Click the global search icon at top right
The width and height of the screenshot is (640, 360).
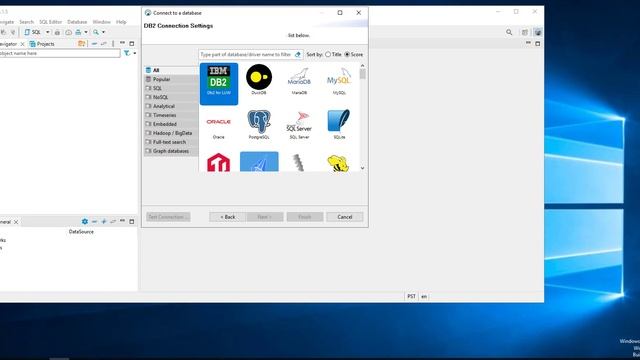pos(509,32)
